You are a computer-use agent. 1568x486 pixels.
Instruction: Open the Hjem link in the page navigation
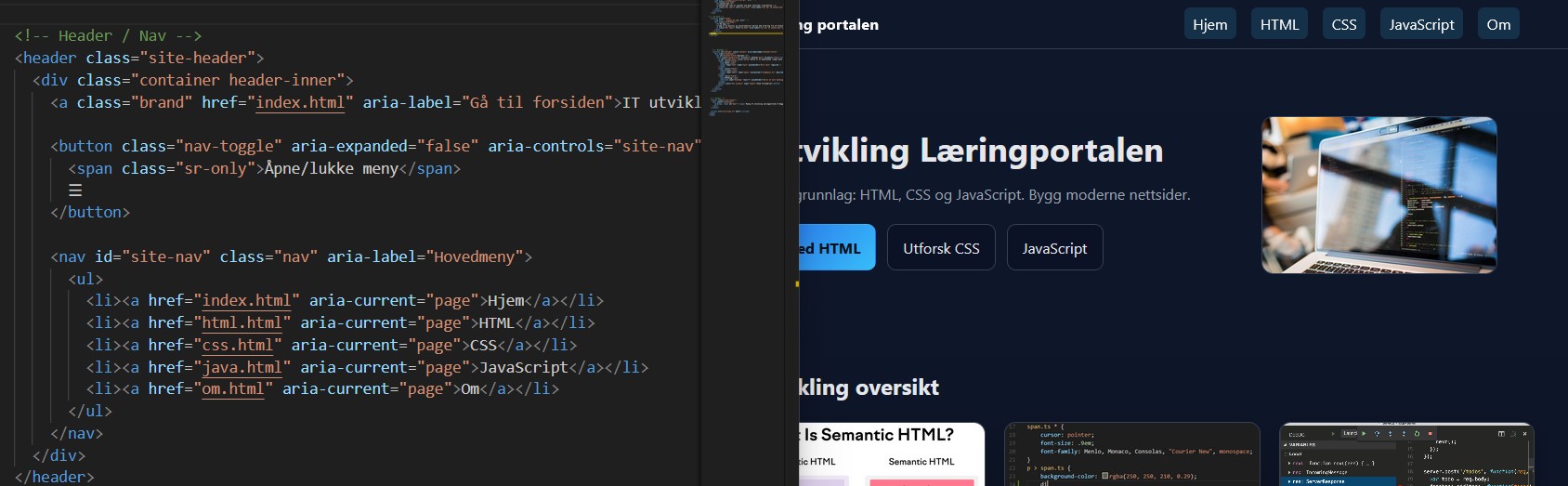[x=1209, y=24]
